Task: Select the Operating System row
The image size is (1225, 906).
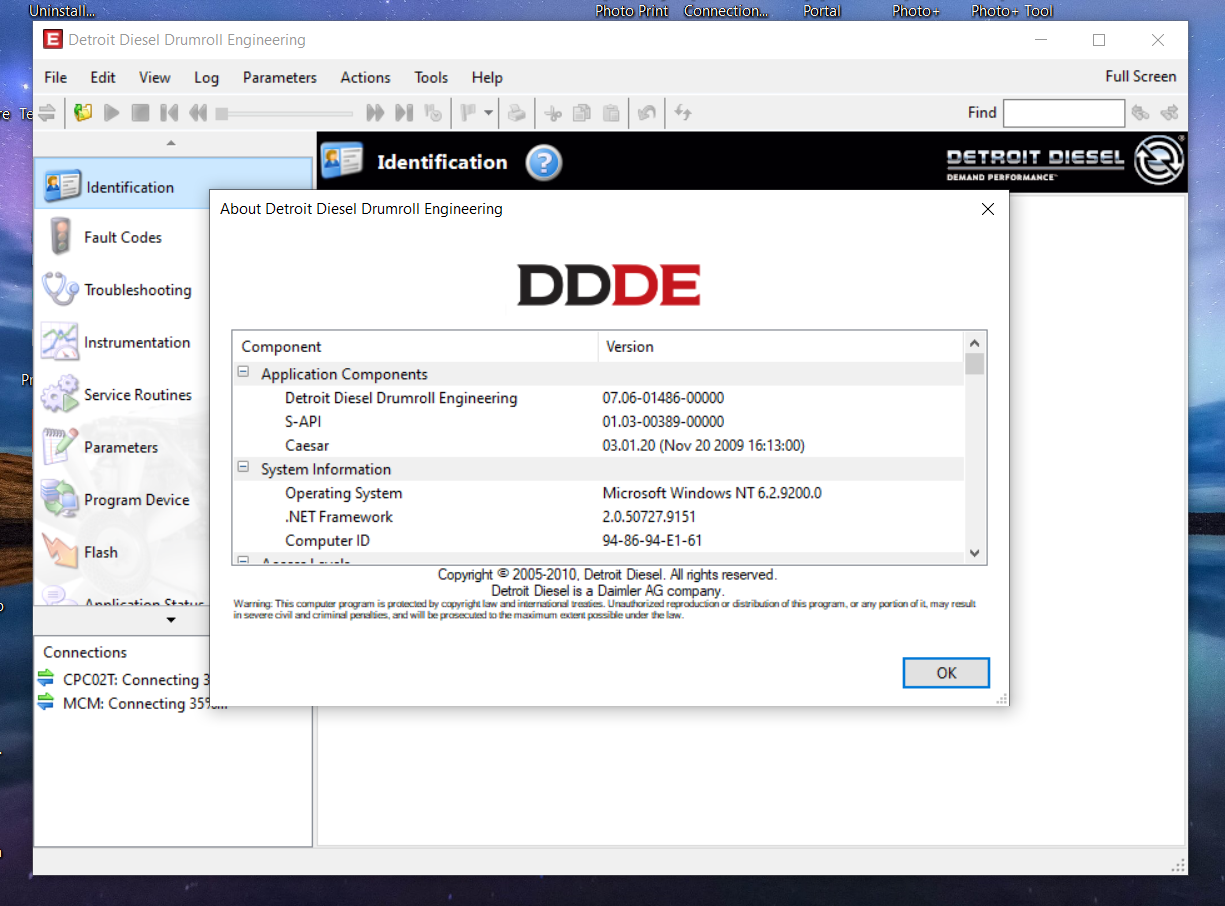Action: point(598,493)
